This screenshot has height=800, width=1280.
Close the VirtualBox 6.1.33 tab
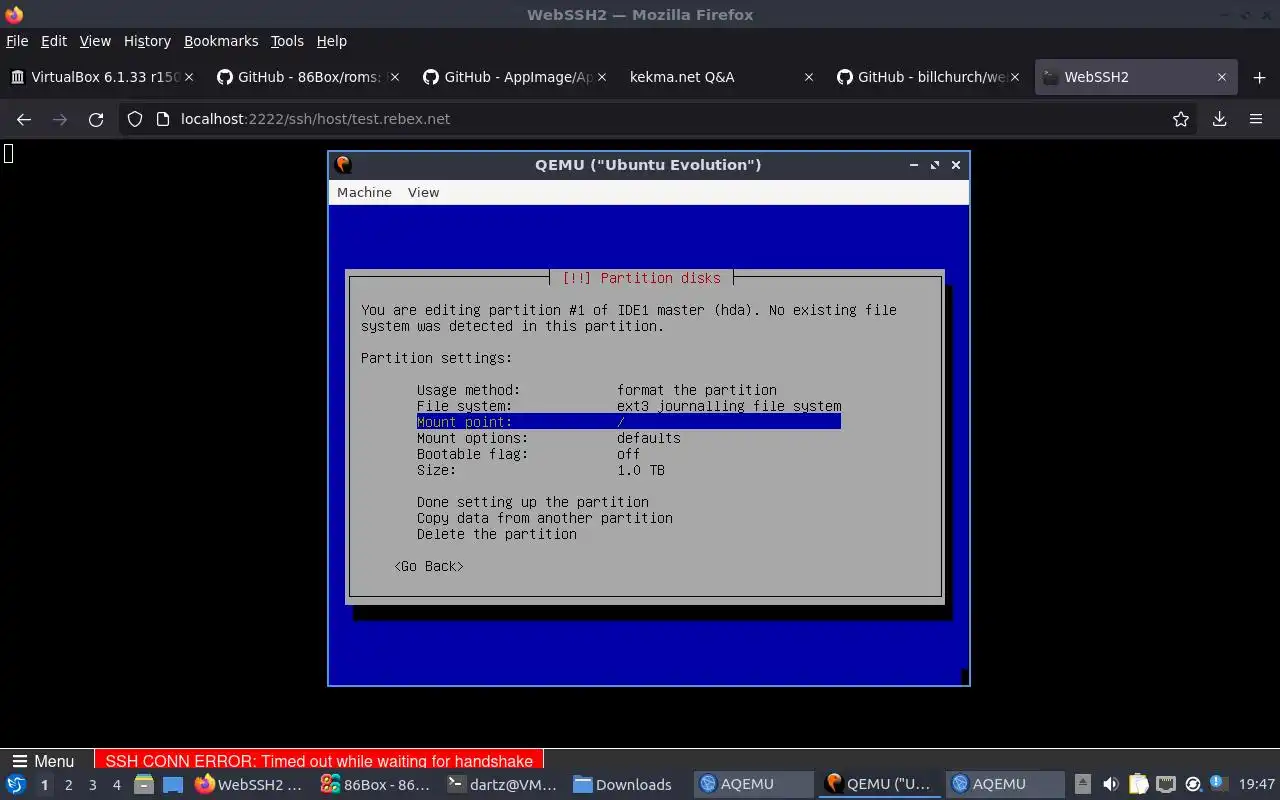[189, 77]
